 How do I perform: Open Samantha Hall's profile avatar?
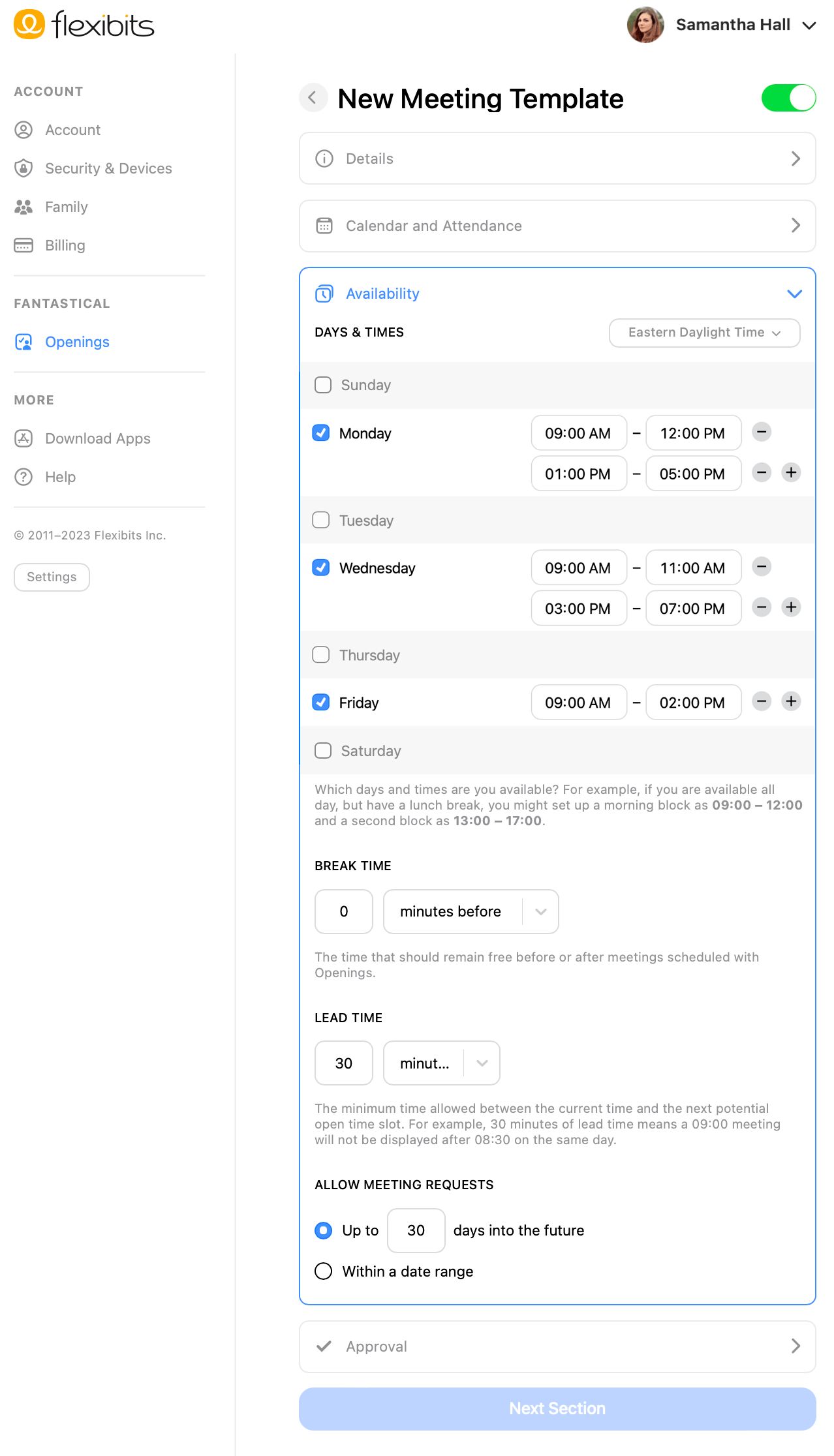click(645, 25)
